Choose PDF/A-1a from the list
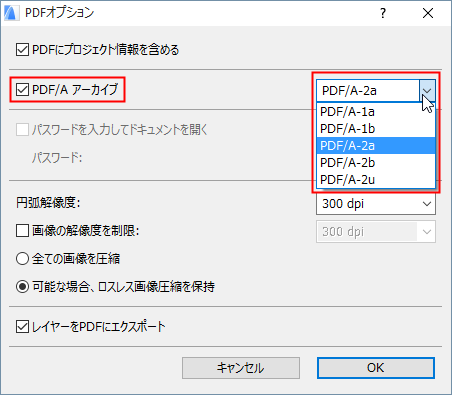Image resolution: width=452 pixels, height=395 pixels. tap(376, 112)
